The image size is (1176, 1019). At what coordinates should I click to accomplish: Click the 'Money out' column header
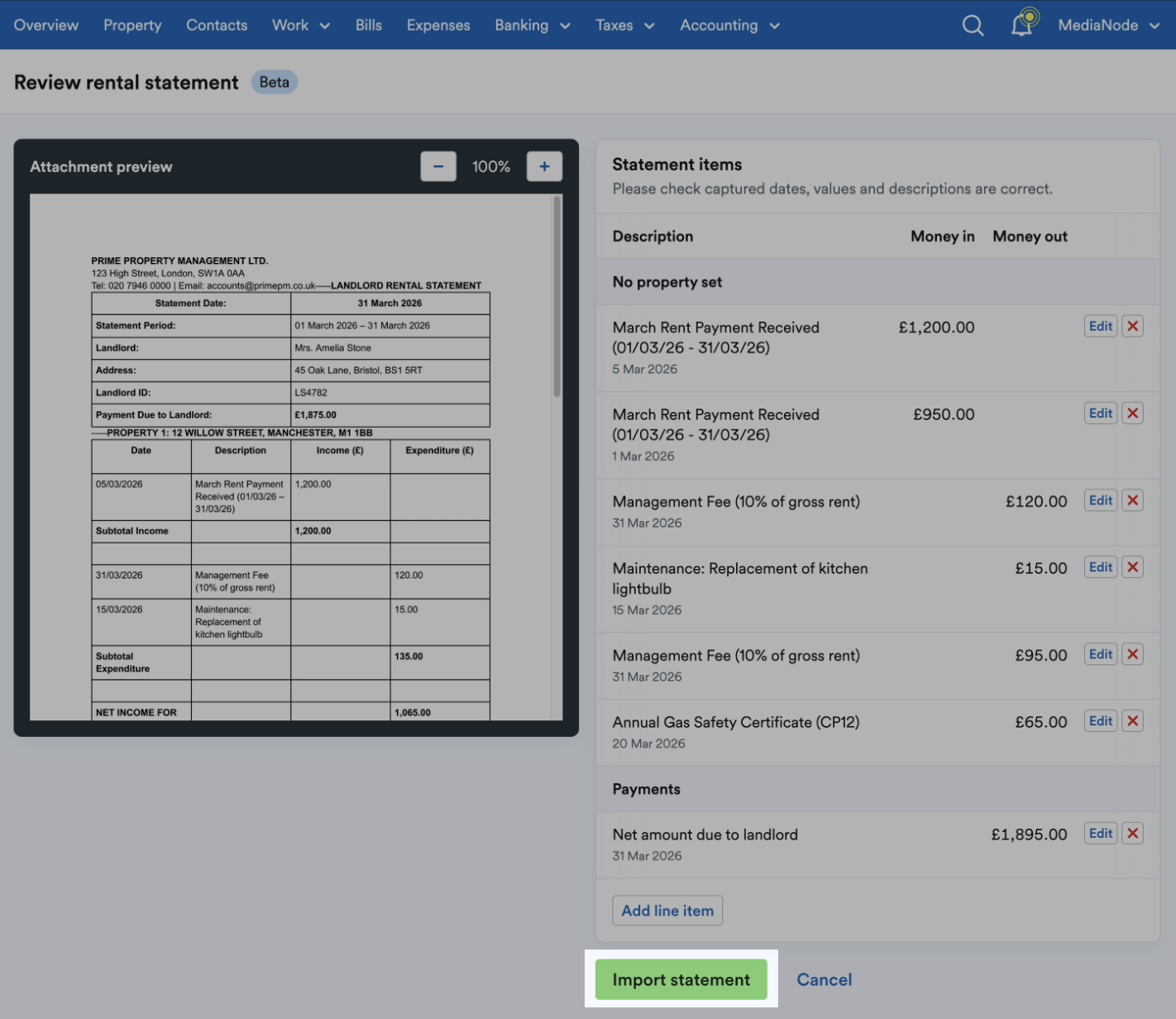click(1030, 237)
